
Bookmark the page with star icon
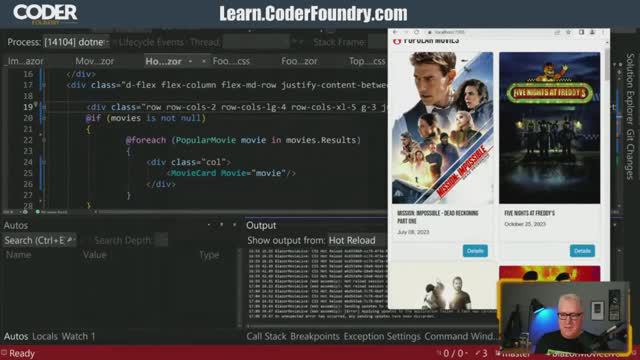(568, 32)
